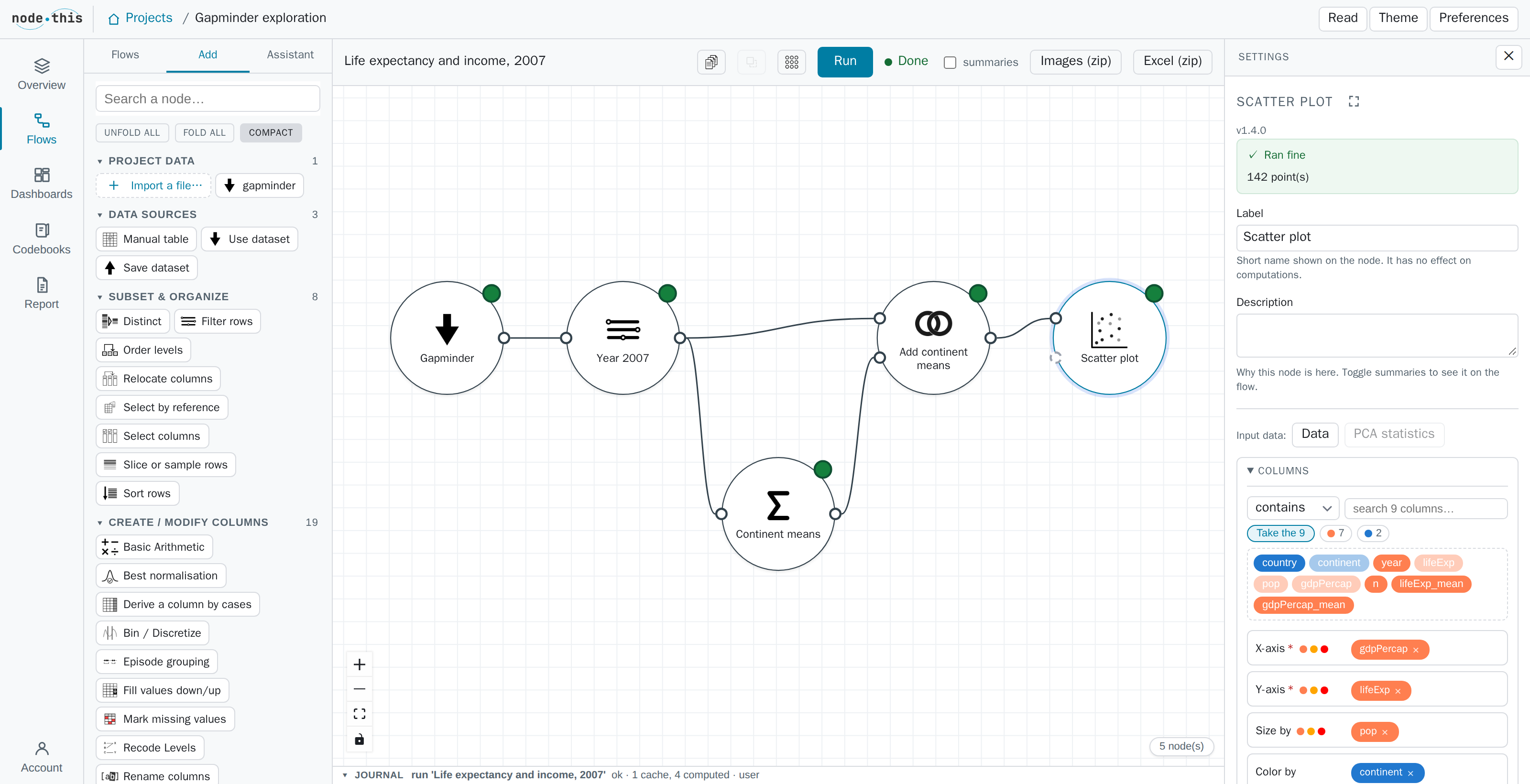Screen dimensions: 1530x784
Task: Select the Gapminder node on canvas
Action: click(x=447, y=338)
